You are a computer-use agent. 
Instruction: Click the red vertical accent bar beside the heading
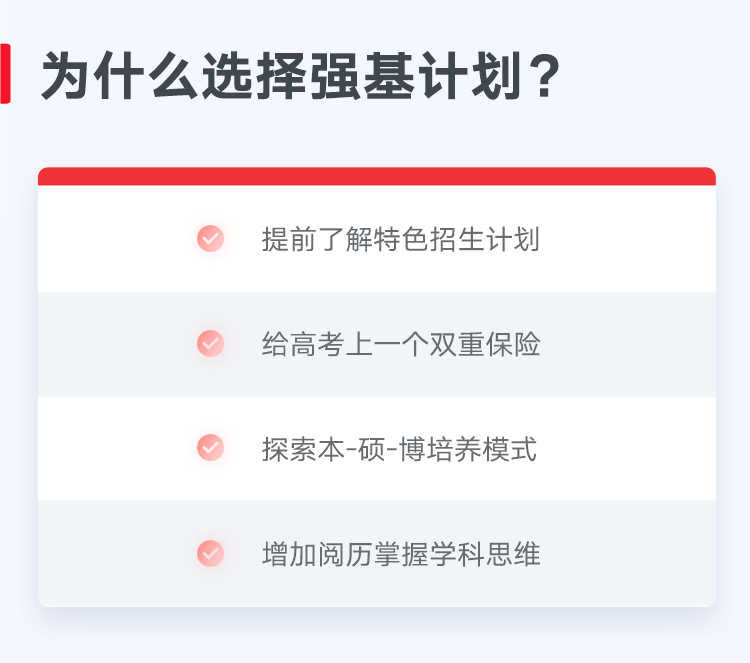(5, 74)
